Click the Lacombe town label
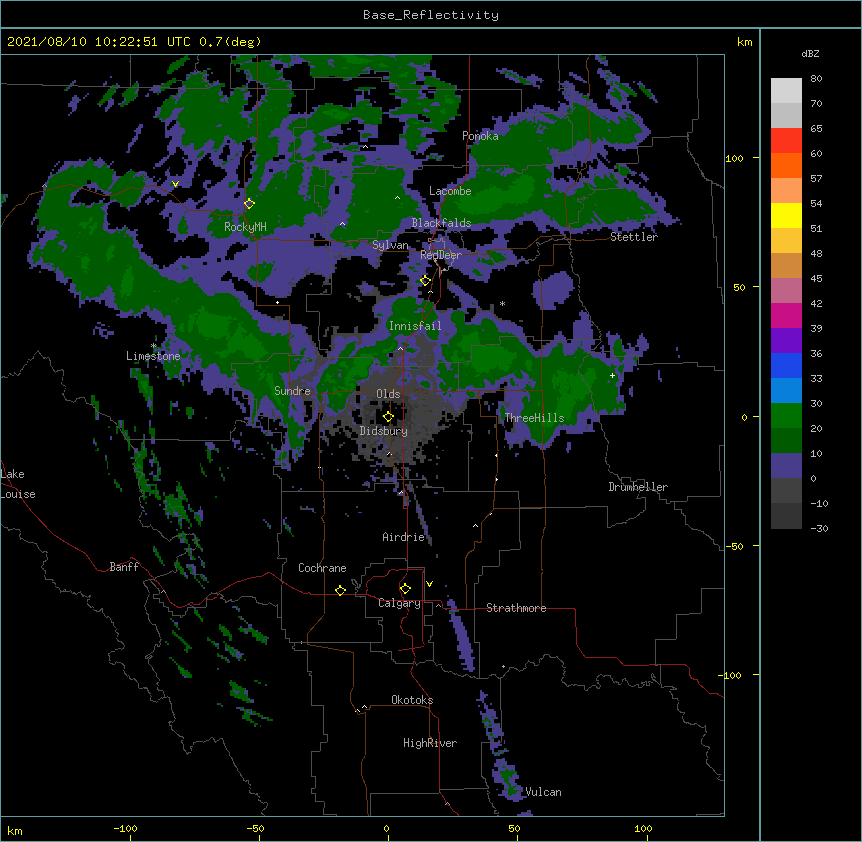Image resolution: width=862 pixels, height=842 pixels. 450,191
